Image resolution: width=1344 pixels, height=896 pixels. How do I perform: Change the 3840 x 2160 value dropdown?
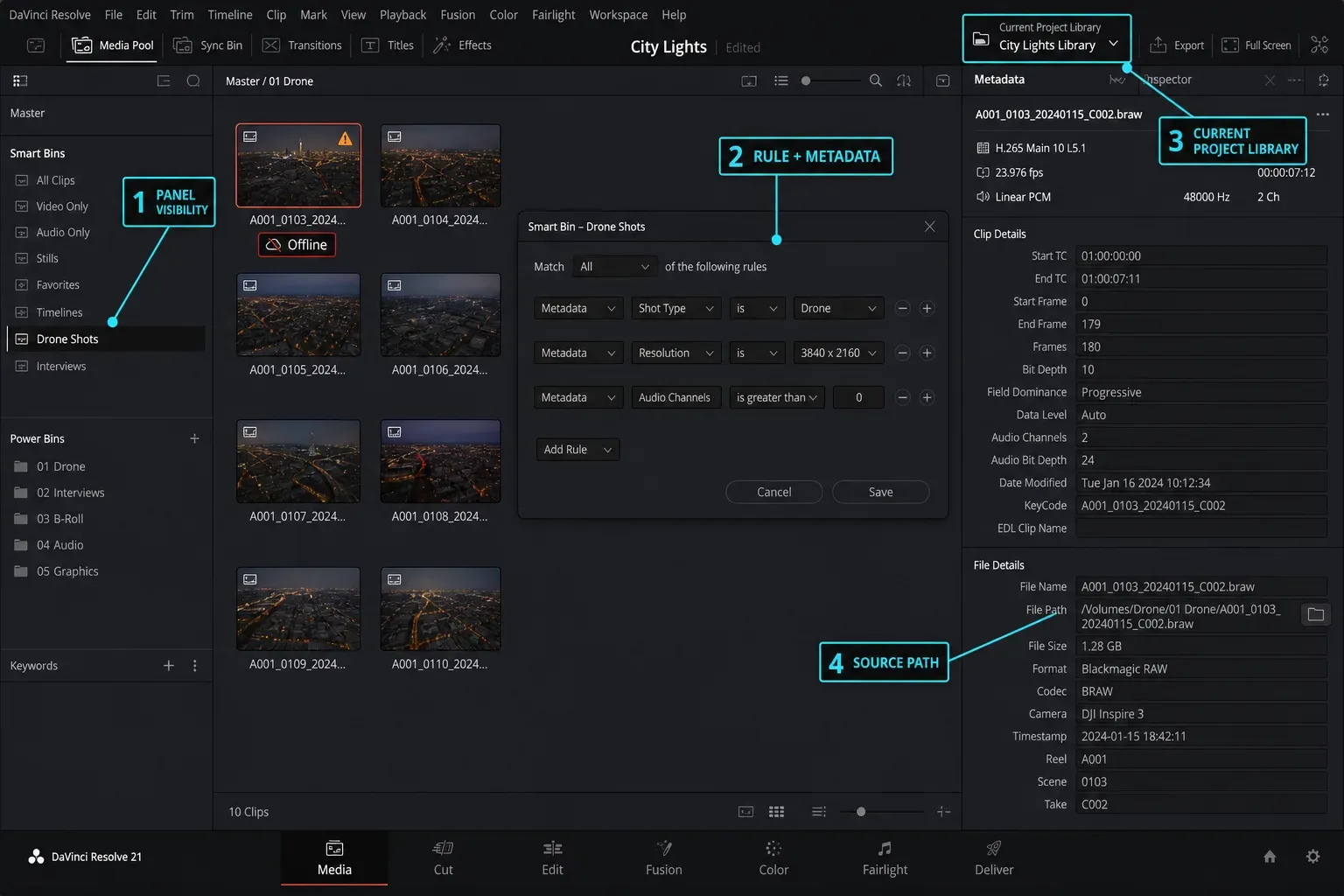pyautogui.click(x=838, y=353)
